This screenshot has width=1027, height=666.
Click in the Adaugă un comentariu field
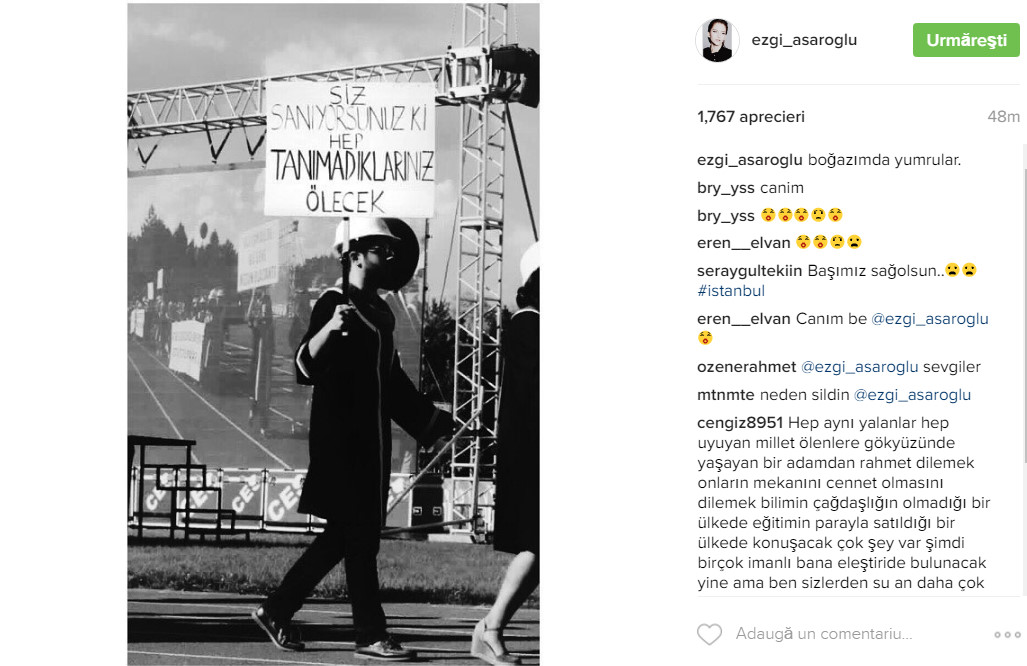tap(824, 634)
